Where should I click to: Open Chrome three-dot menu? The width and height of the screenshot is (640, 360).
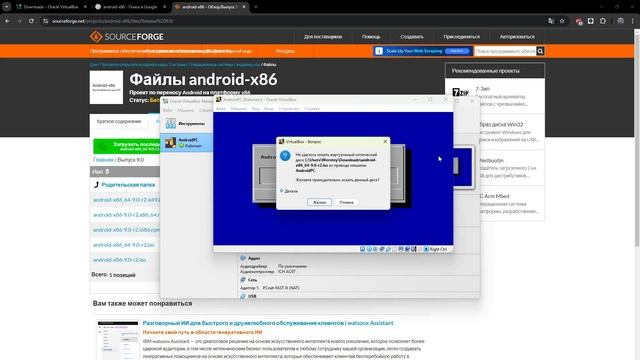633,21
